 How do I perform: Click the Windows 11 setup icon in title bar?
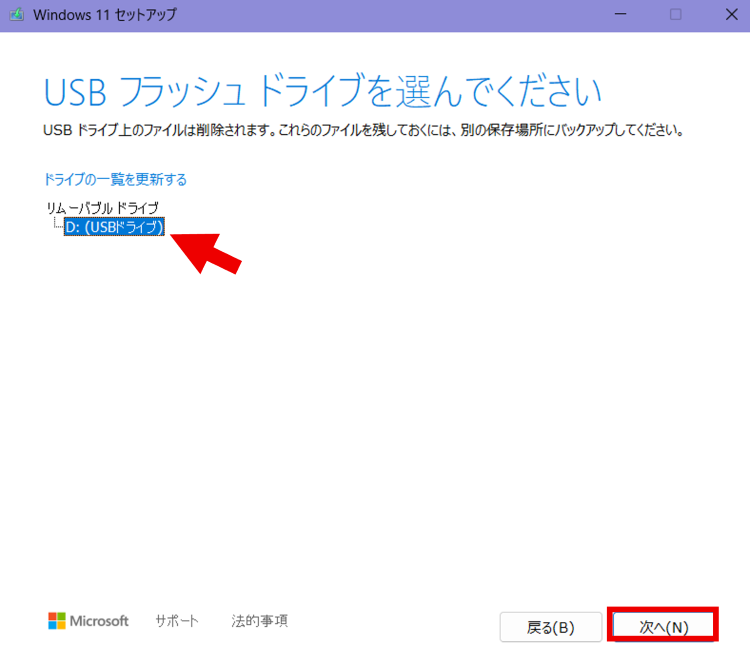coord(17,15)
